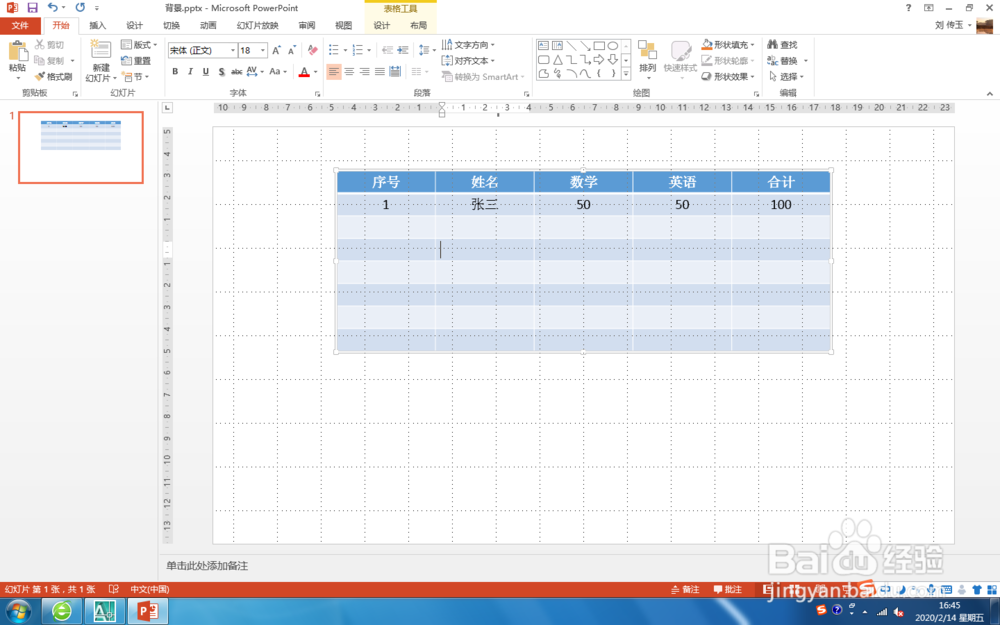Viewport: 1000px width, 625px height.
Task: Apply text shadow with the S icon
Action: [x=221, y=71]
